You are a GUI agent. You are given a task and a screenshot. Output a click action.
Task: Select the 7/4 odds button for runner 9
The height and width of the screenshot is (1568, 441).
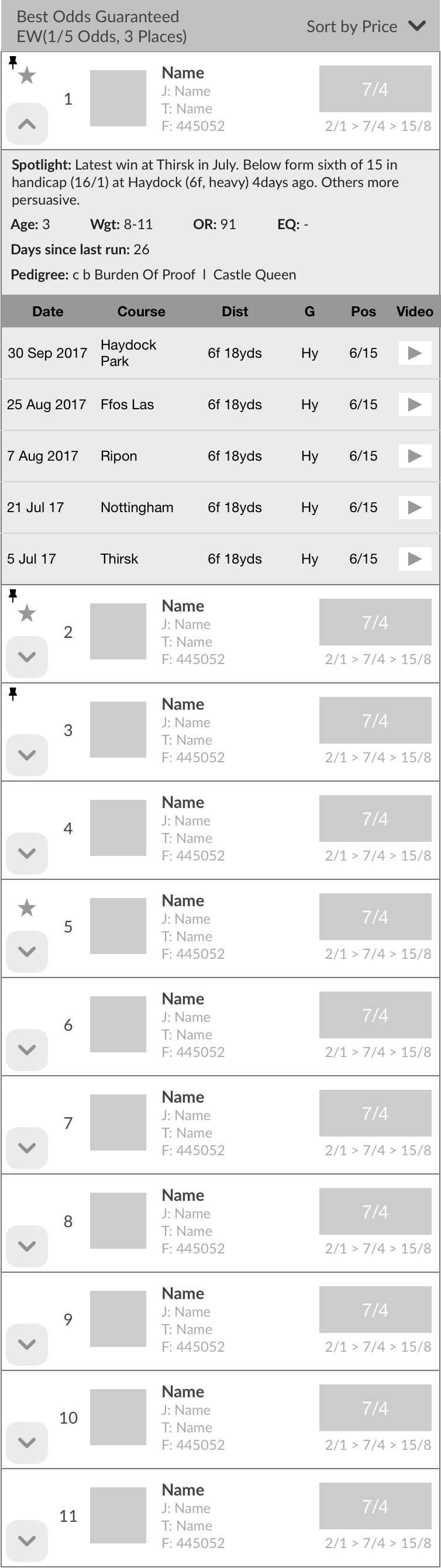point(375,1310)
